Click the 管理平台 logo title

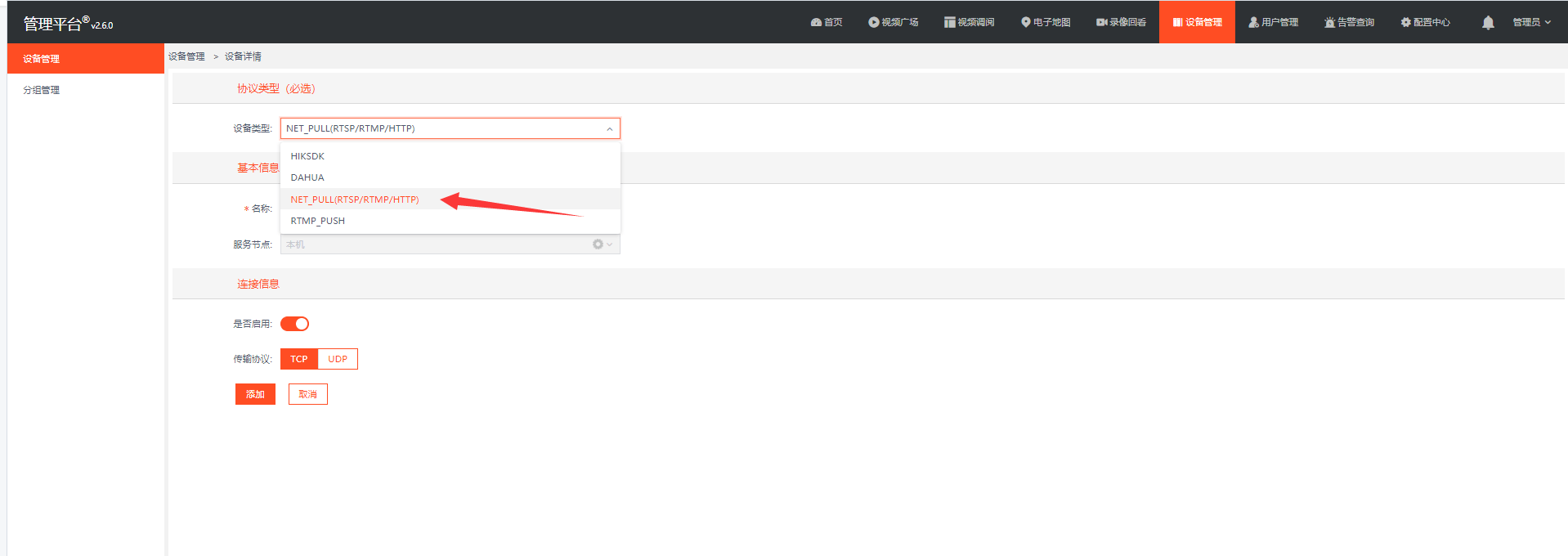coord(68,24)
